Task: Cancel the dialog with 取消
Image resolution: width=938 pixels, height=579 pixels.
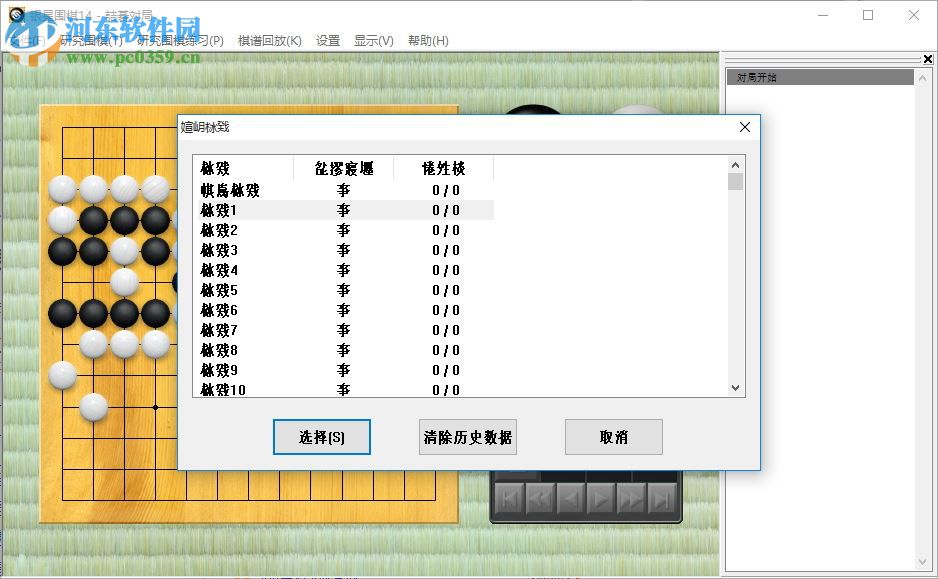Action: click(x=613, y=437)
